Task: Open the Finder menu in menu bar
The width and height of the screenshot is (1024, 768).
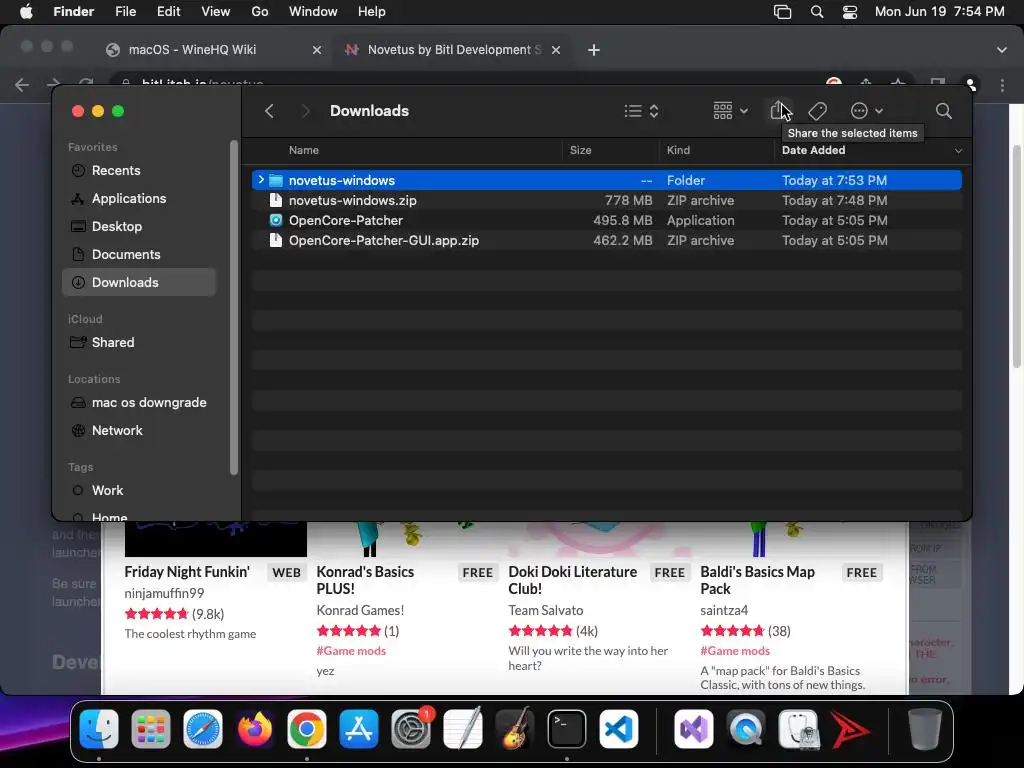Action: coord(73,12)
